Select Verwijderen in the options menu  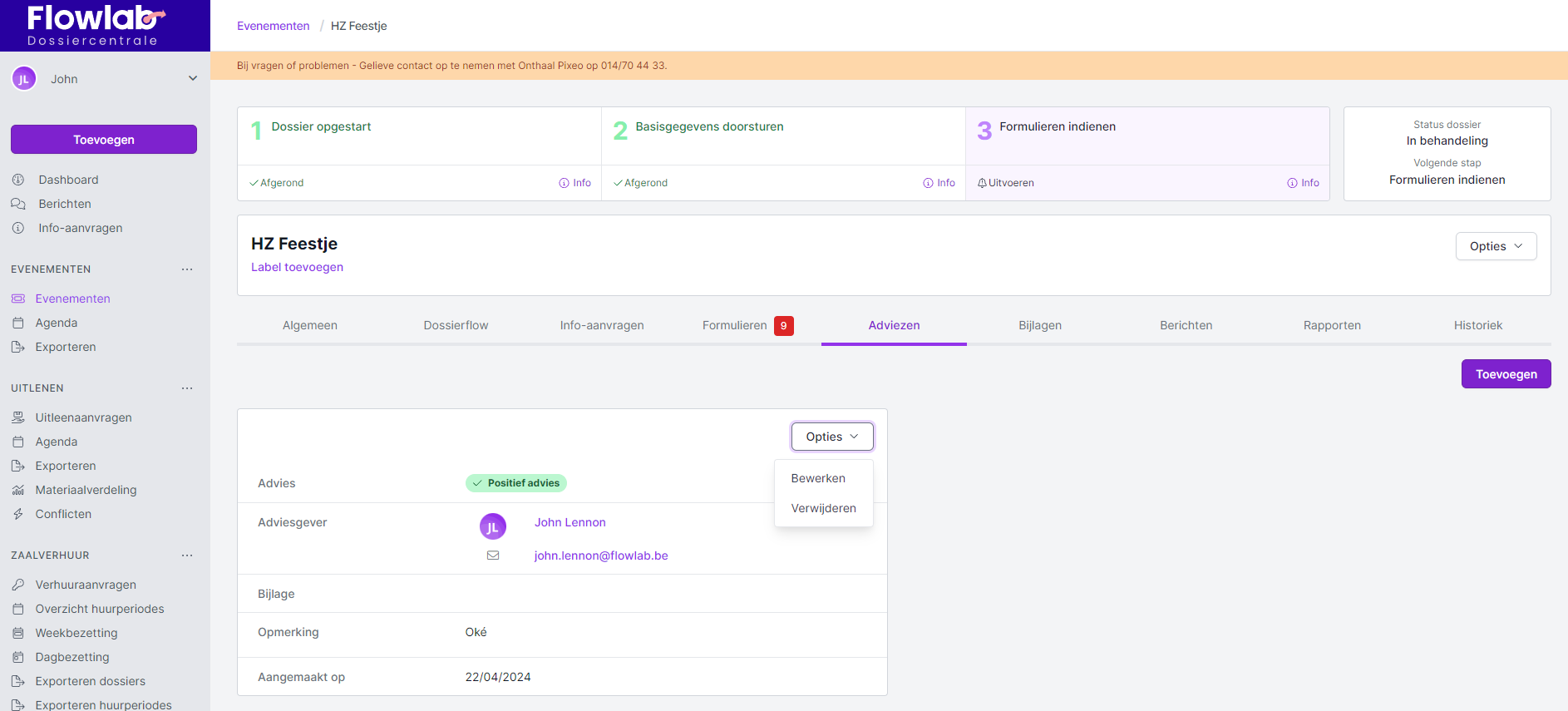823,508
